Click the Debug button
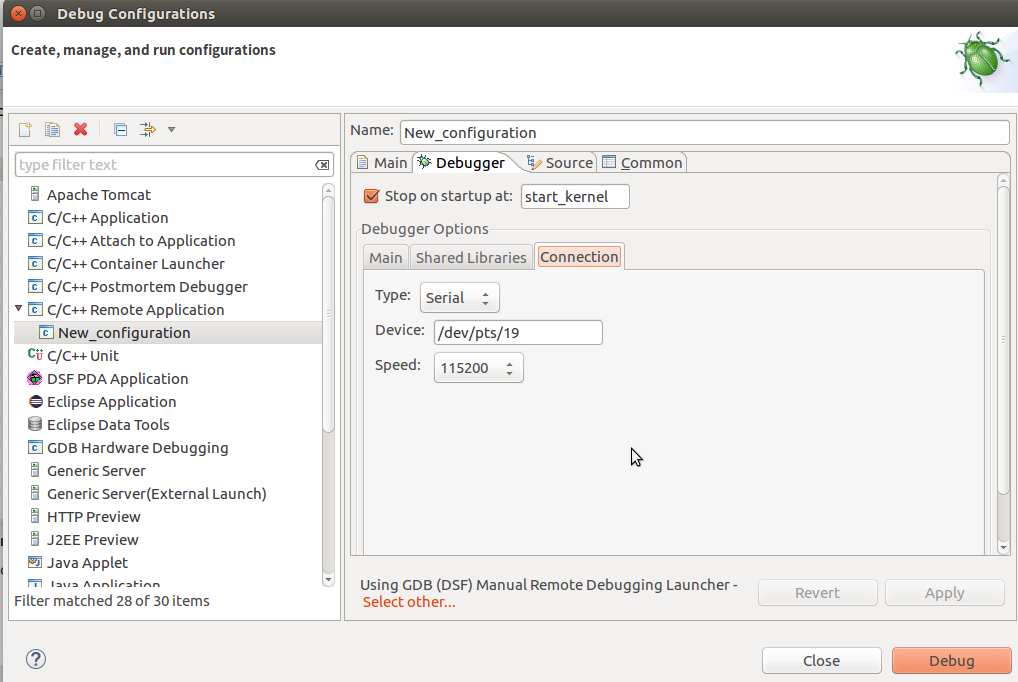 tap(952, 661)
